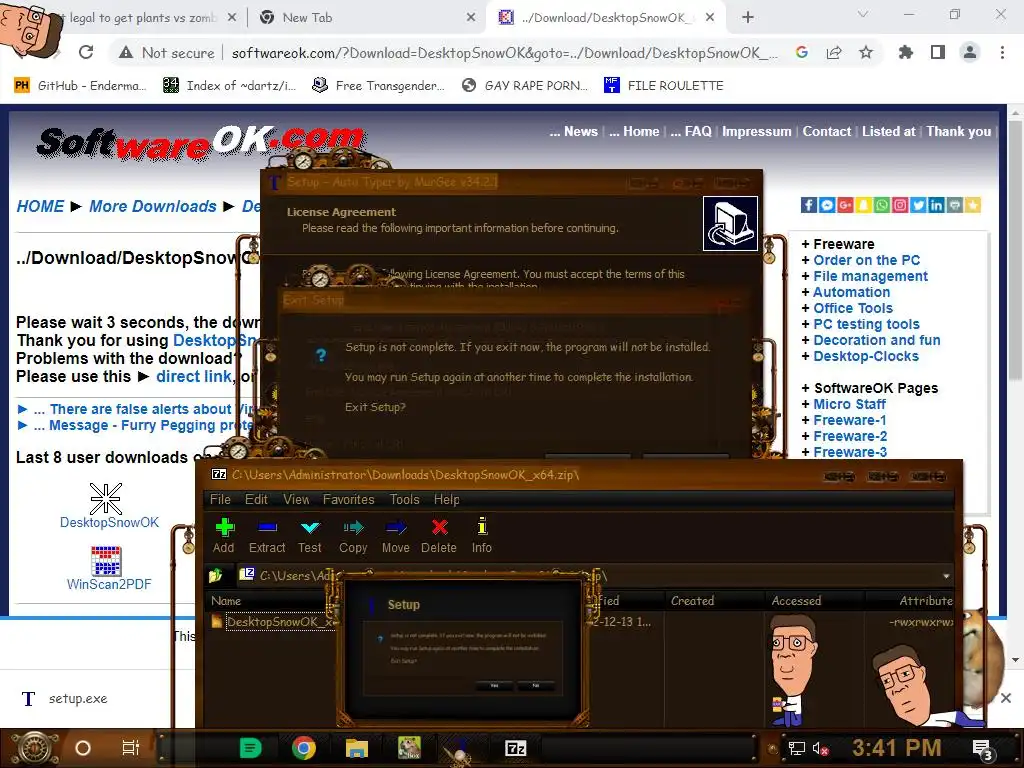Reload the current Chrome page
This screenshot has height=768, width=1024.
point(86,52)
